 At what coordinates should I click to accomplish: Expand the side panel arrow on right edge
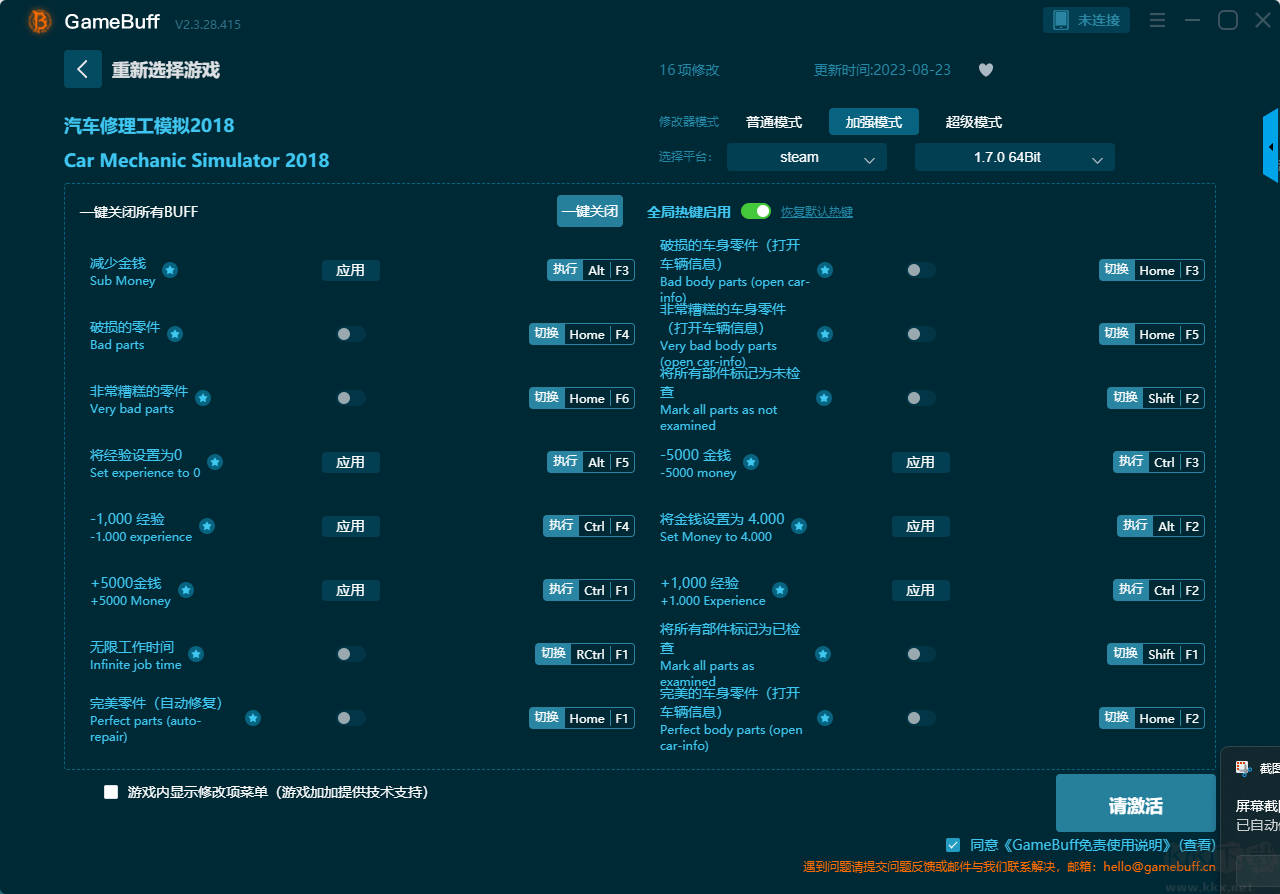tap(1271, 146)
